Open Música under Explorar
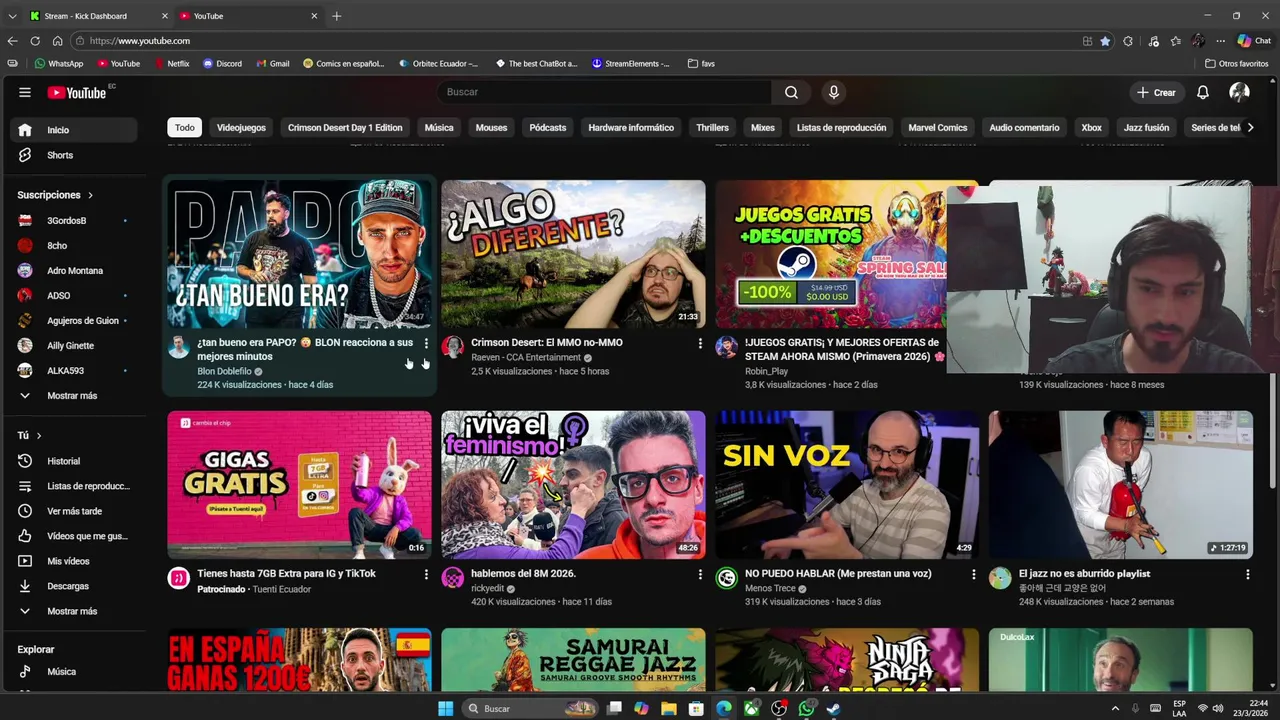Image resolution: width=1280 pixels, height=720 pixels. 74,672
